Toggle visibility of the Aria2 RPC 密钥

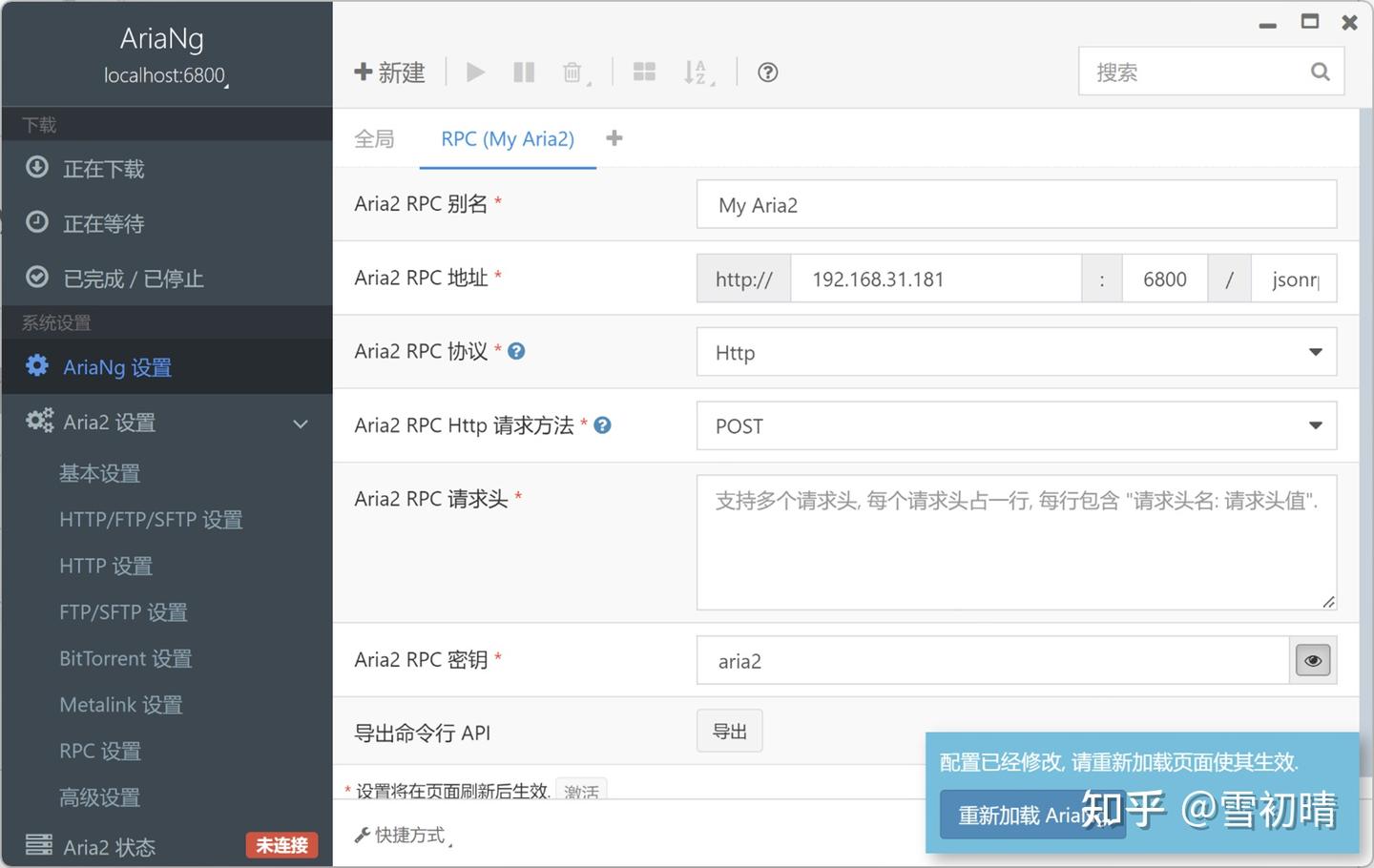1312,659
